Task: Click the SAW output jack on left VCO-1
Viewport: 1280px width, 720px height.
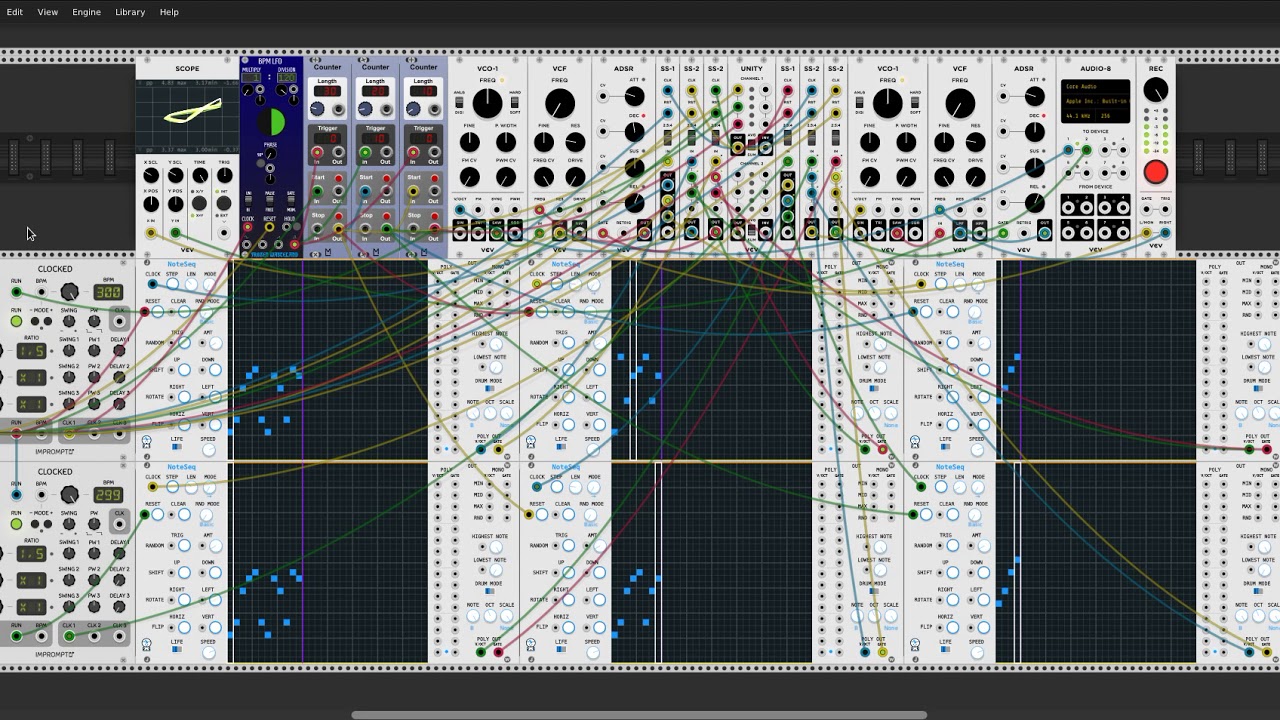Action: coord(497,233)
